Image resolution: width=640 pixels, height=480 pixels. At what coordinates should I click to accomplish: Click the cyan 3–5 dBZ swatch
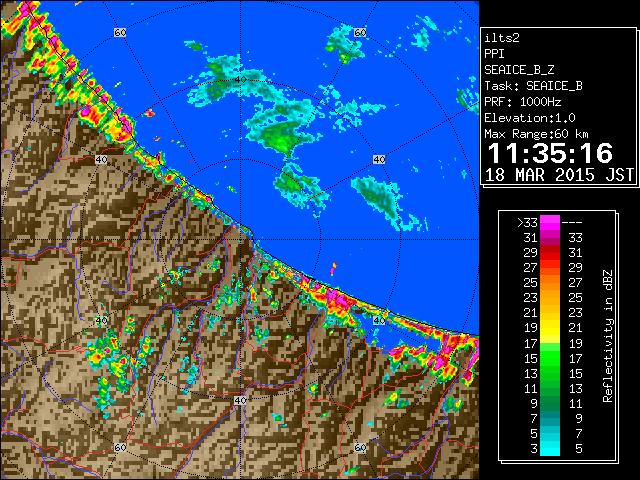coord(550,448)
